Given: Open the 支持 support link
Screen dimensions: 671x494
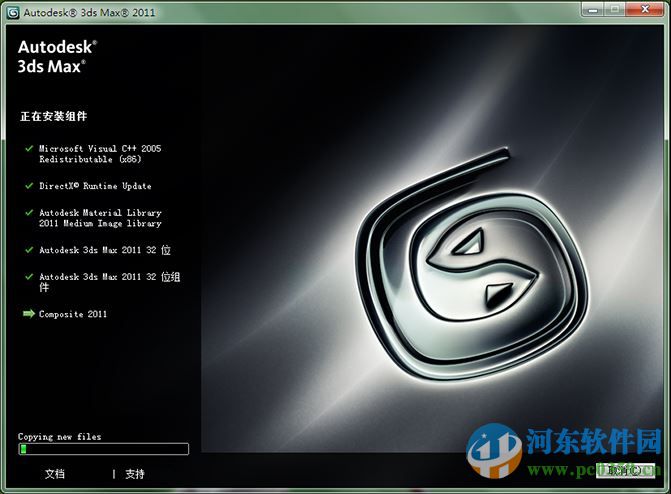Looking at the screenshot, I should tap(135, 474).
